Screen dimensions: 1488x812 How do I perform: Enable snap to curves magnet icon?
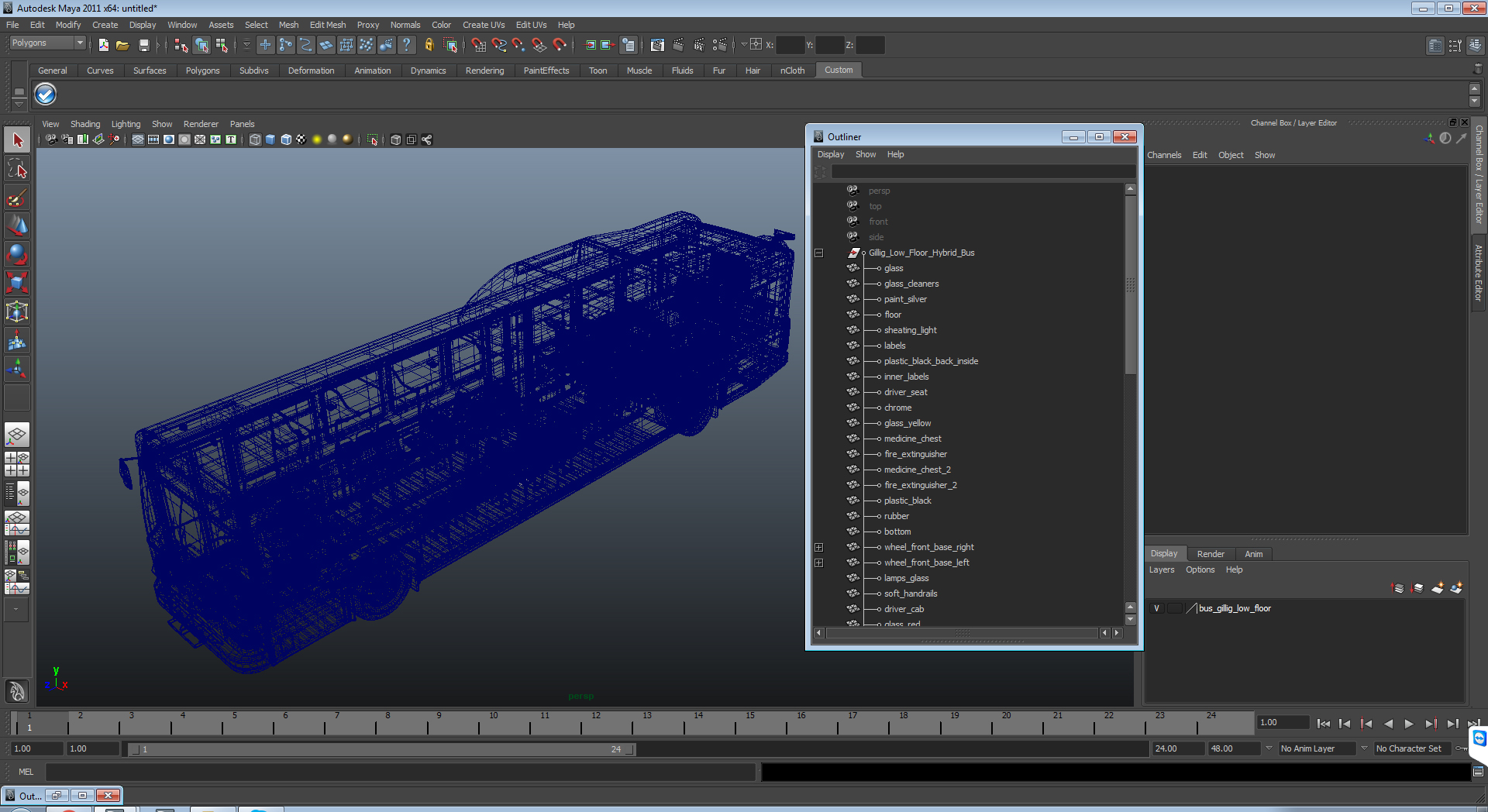tap(498, 45)
